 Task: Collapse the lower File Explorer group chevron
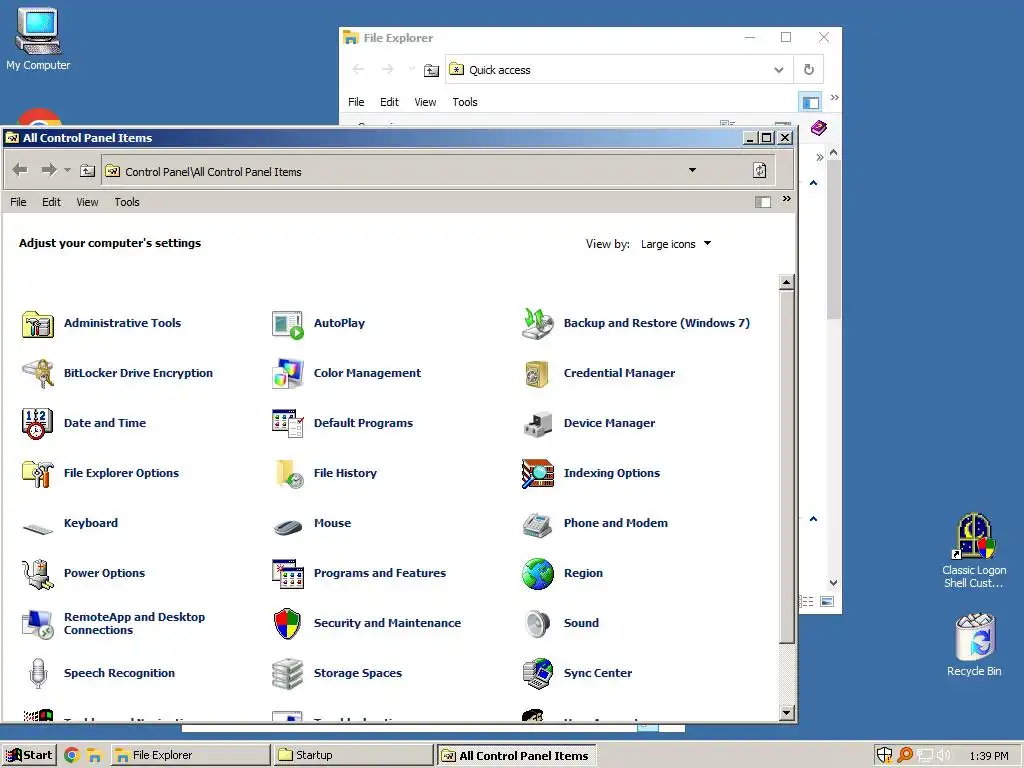coord(813,520)
